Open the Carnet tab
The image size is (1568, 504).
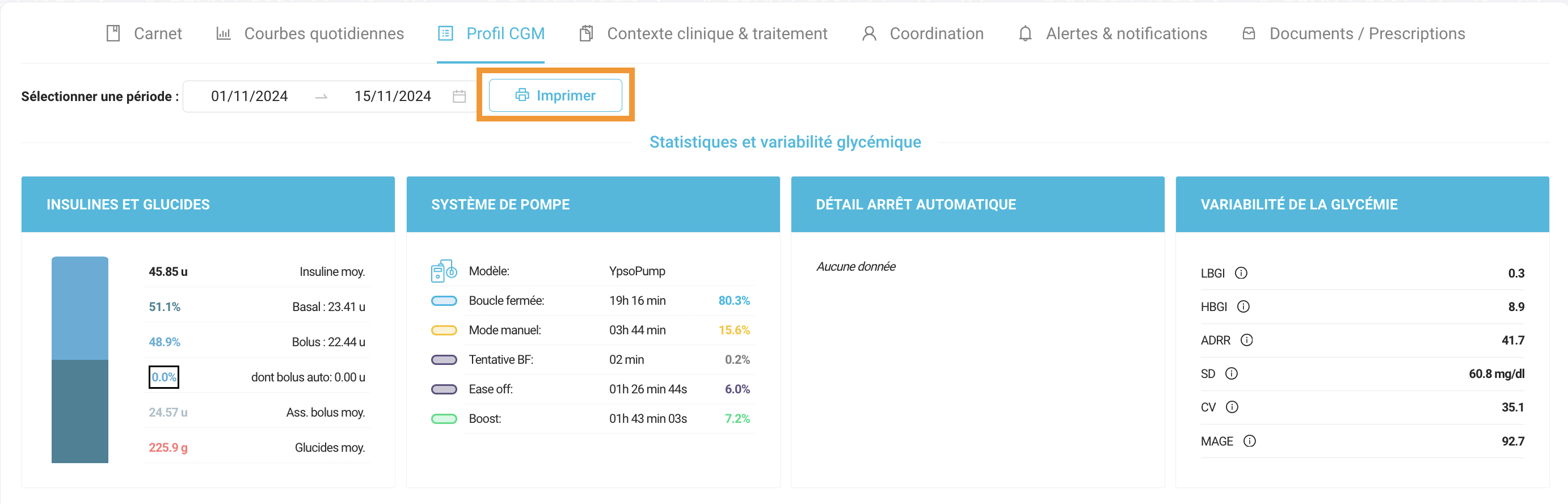click(x=144, y=33)
